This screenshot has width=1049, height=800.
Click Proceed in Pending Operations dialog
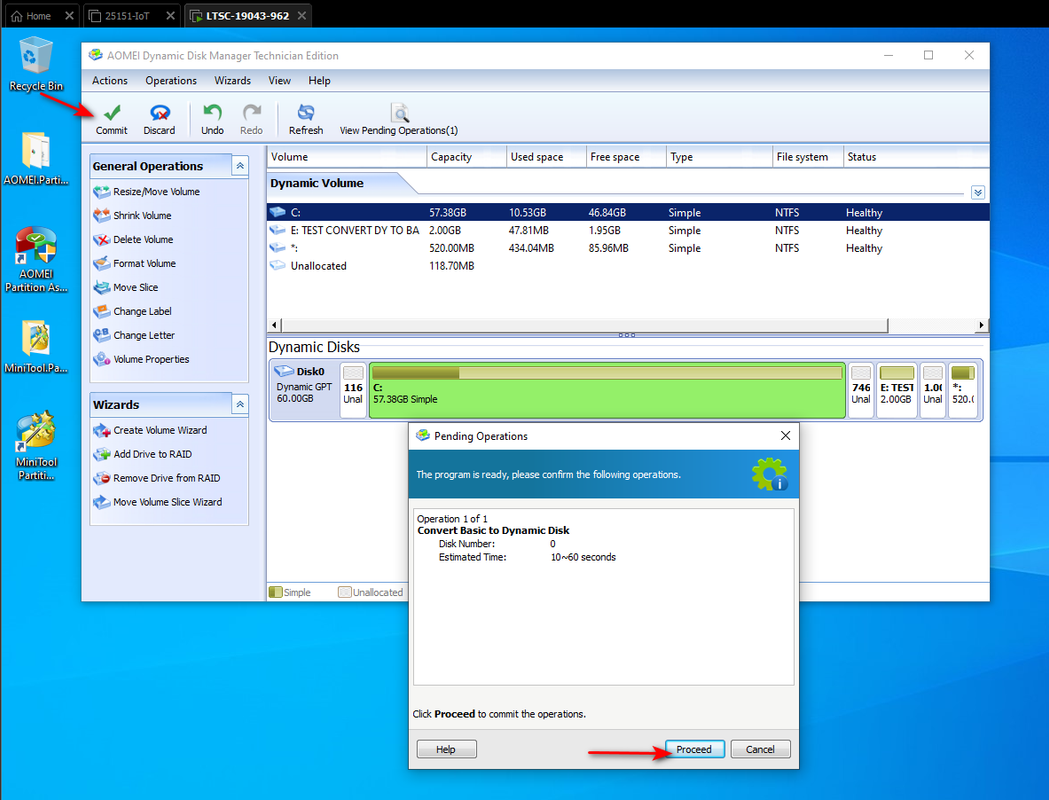[694, 749]
